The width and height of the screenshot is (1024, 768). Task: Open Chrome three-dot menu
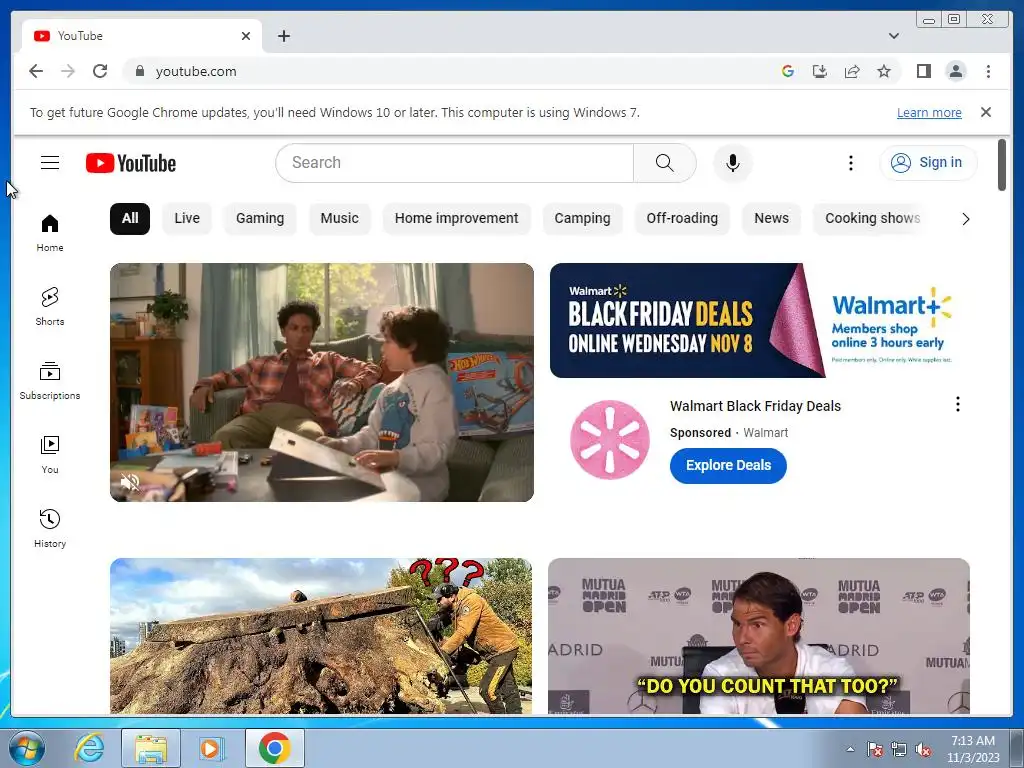point(988,71)
